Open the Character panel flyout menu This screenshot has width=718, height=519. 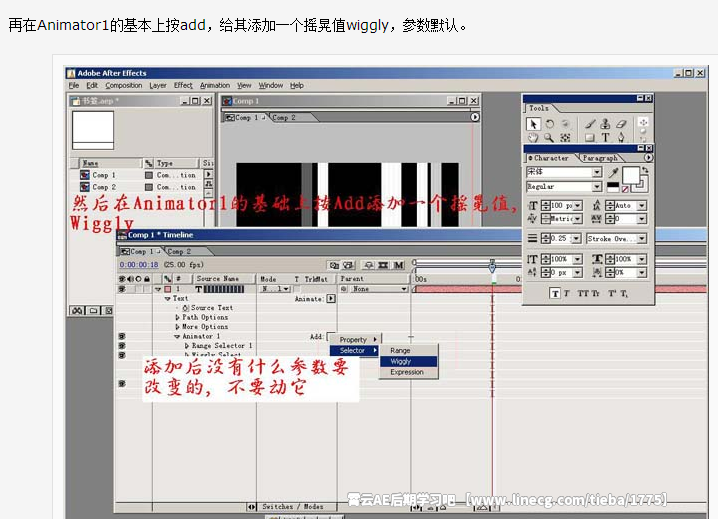coord(648,158)
